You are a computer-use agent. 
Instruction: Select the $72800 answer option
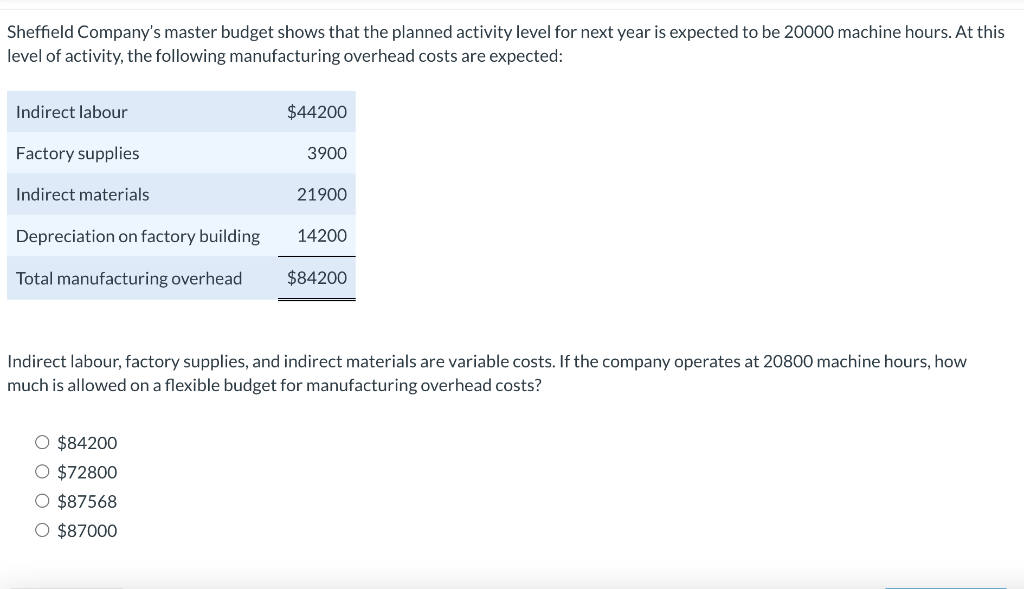(x=42, y=471)
